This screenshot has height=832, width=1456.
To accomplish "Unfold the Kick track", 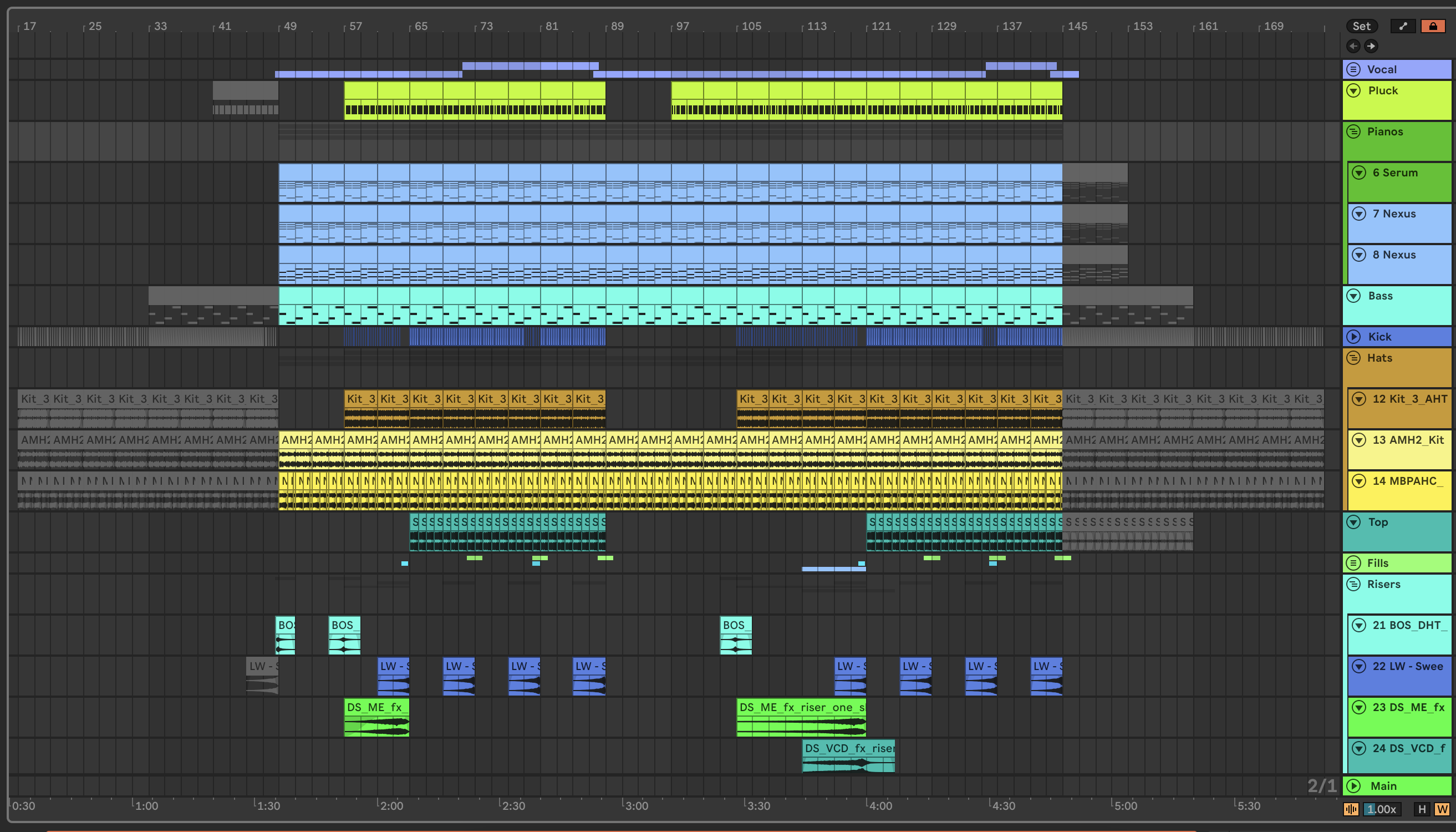I will 1353,337.
